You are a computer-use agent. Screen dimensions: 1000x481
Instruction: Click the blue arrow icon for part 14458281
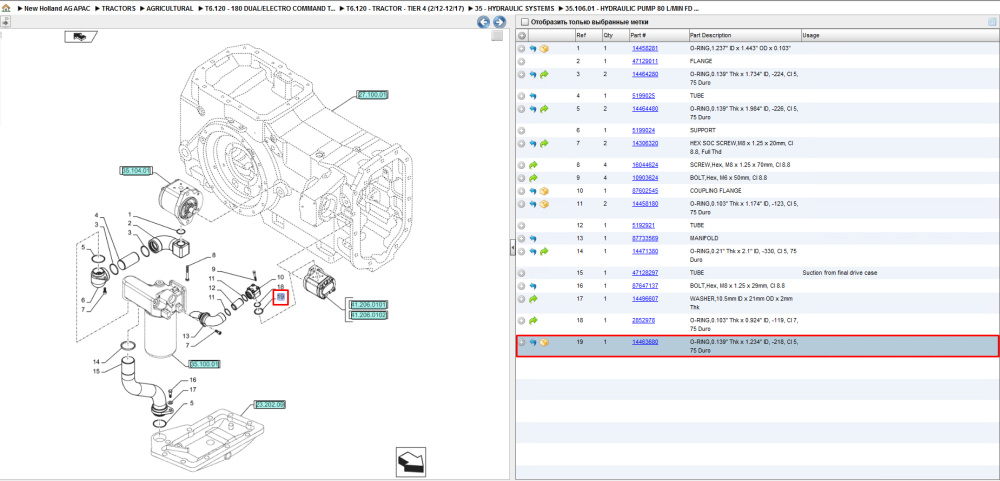point(533,48)
